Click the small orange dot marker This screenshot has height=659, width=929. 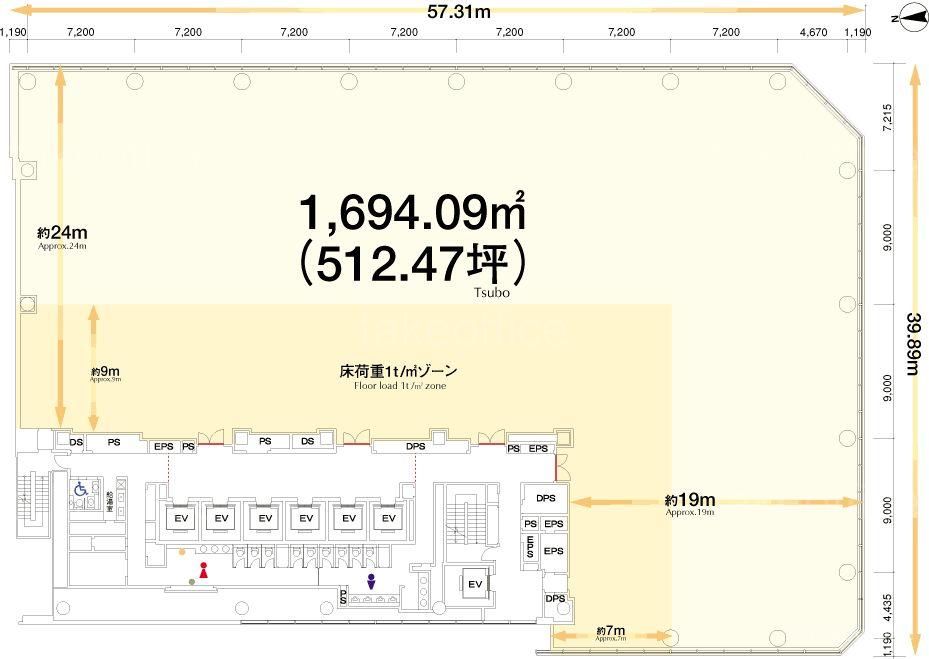[x=181, y=551]
